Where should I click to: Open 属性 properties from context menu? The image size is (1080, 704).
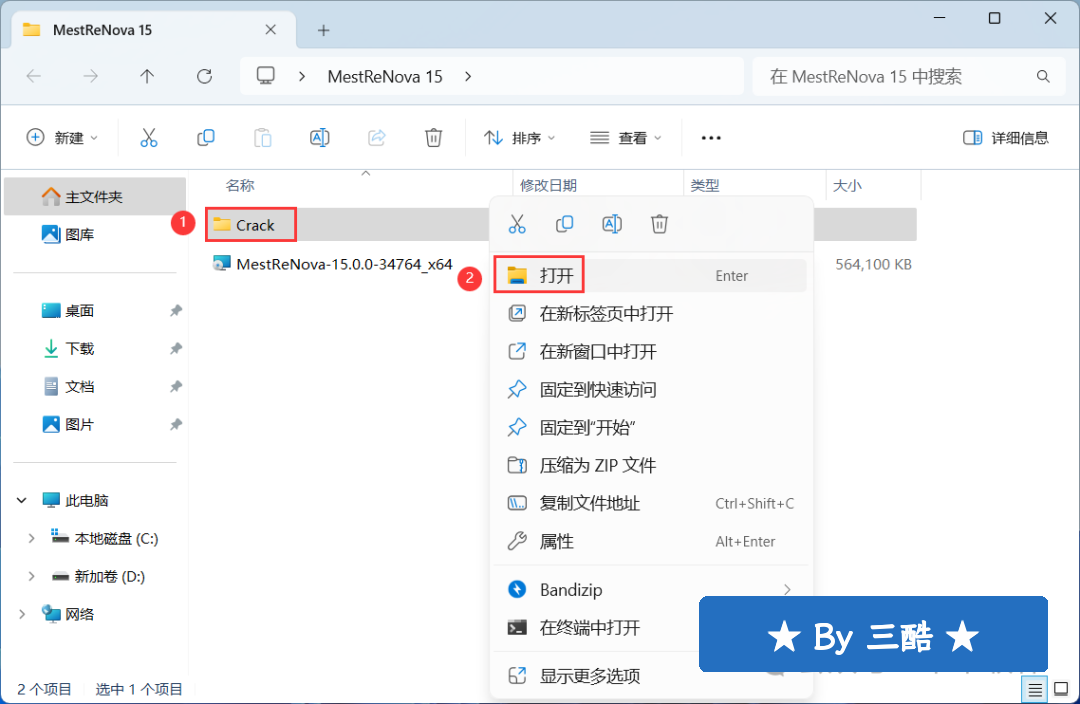click(650, 541)
